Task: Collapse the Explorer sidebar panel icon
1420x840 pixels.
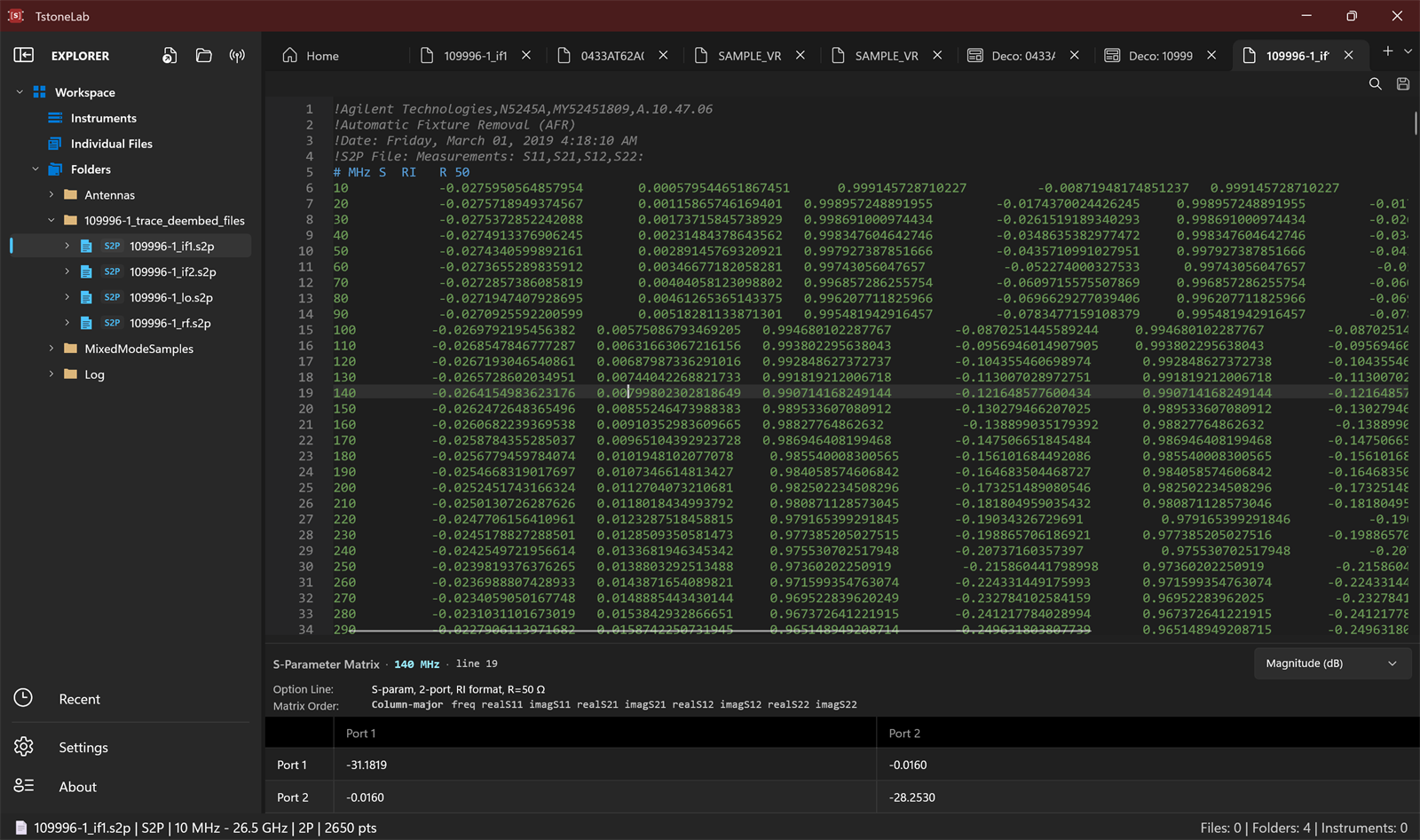Action: tap(24, 55)
